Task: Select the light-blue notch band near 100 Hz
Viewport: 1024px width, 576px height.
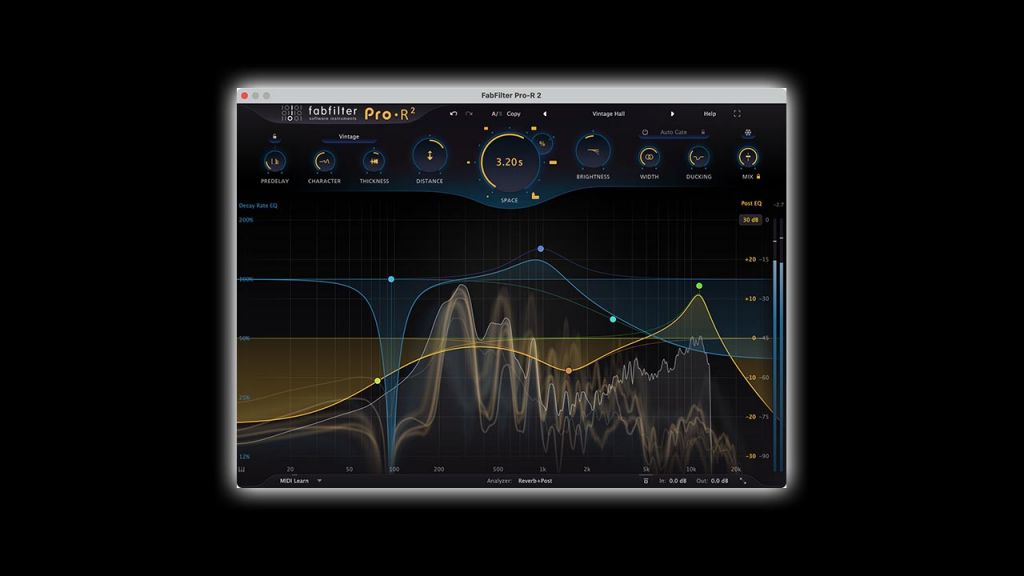Action: 391,280
